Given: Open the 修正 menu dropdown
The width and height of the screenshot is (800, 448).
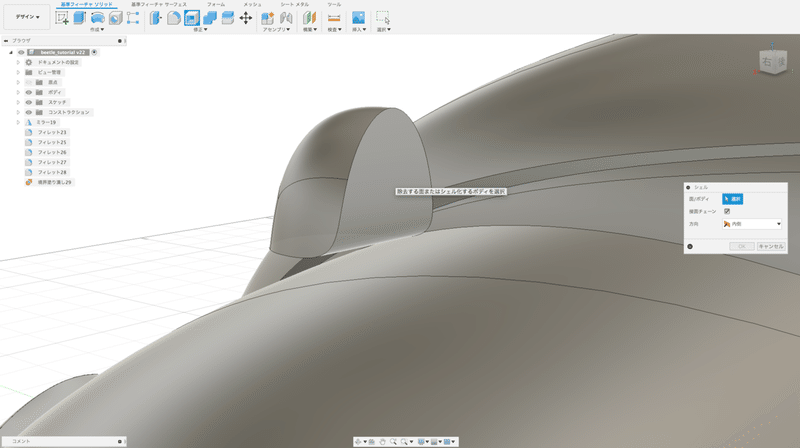Looking at the screenshot, I should tap(201, 30).
